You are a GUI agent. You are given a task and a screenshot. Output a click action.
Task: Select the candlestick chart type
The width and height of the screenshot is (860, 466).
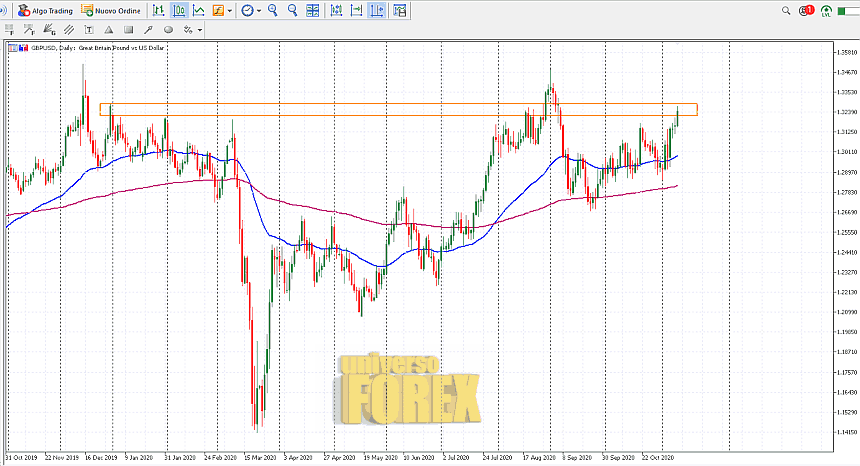(179, 10)
